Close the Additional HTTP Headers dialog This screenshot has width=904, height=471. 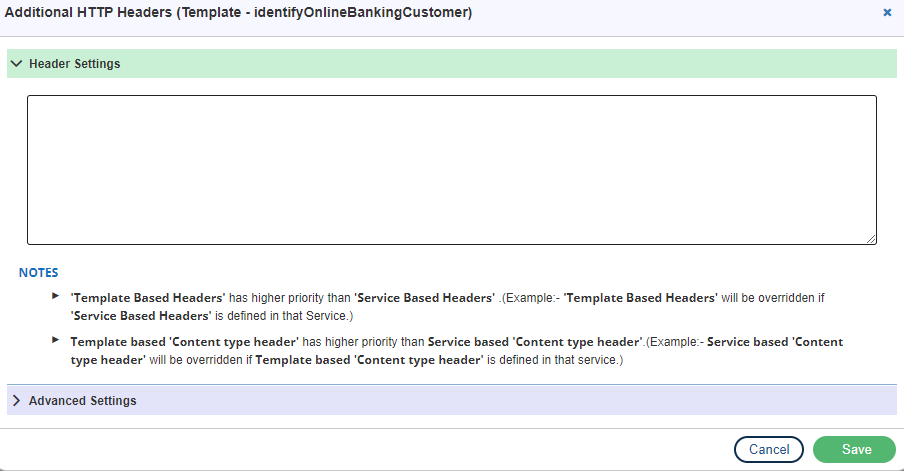tap(887, 13)
